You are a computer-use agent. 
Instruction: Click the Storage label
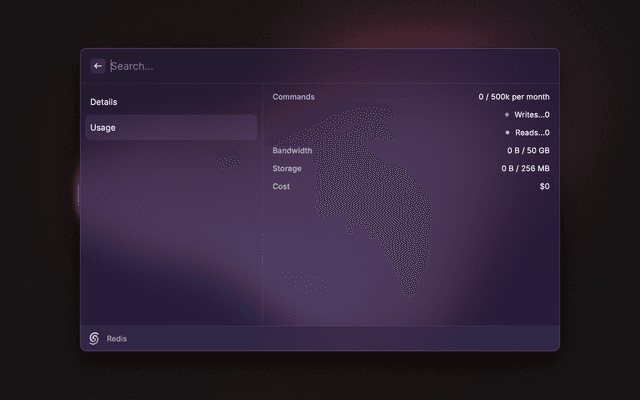click(x=287, y=169)
